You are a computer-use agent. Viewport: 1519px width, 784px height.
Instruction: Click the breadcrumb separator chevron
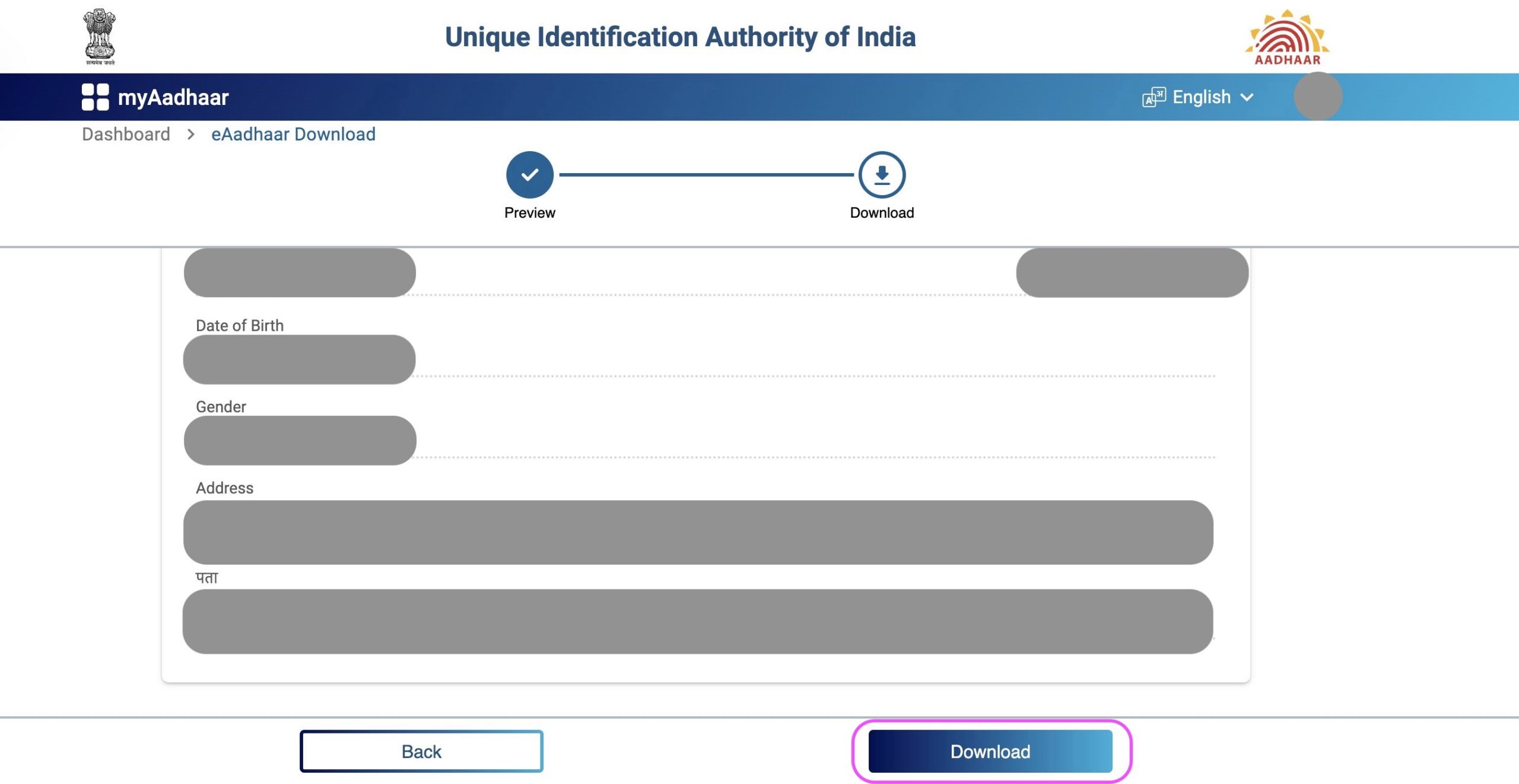pos(190,135)
